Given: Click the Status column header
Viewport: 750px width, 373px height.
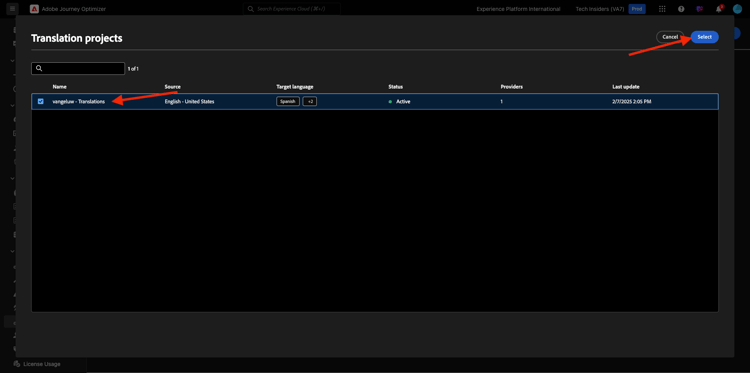Looking at the screenshot, I should (396, 87).
